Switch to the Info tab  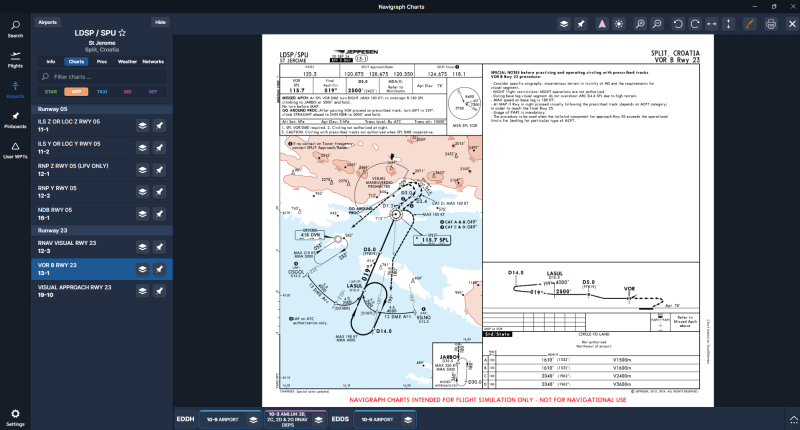pyautogui.click(x=51, y=62)
